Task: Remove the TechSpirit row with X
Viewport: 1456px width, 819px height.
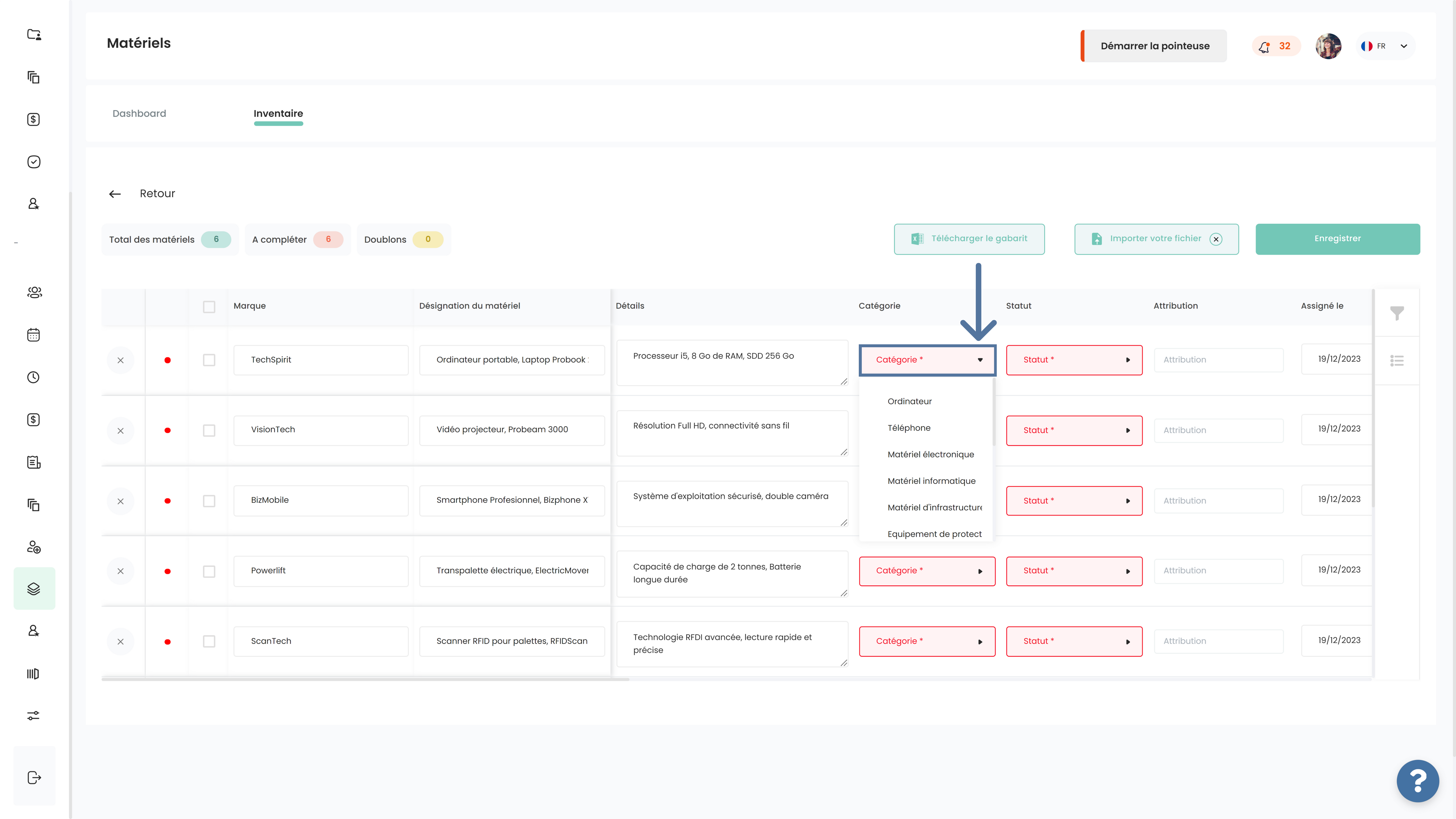Action: 120,360
